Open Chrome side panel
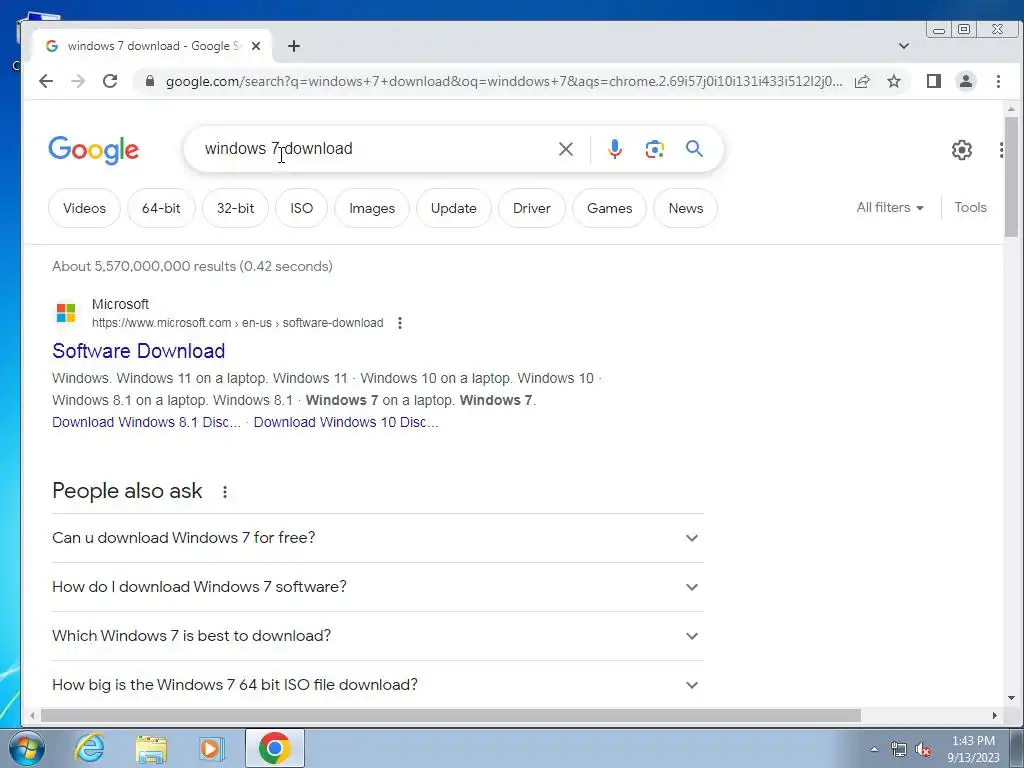The image size is (1024, 768). 933,81
